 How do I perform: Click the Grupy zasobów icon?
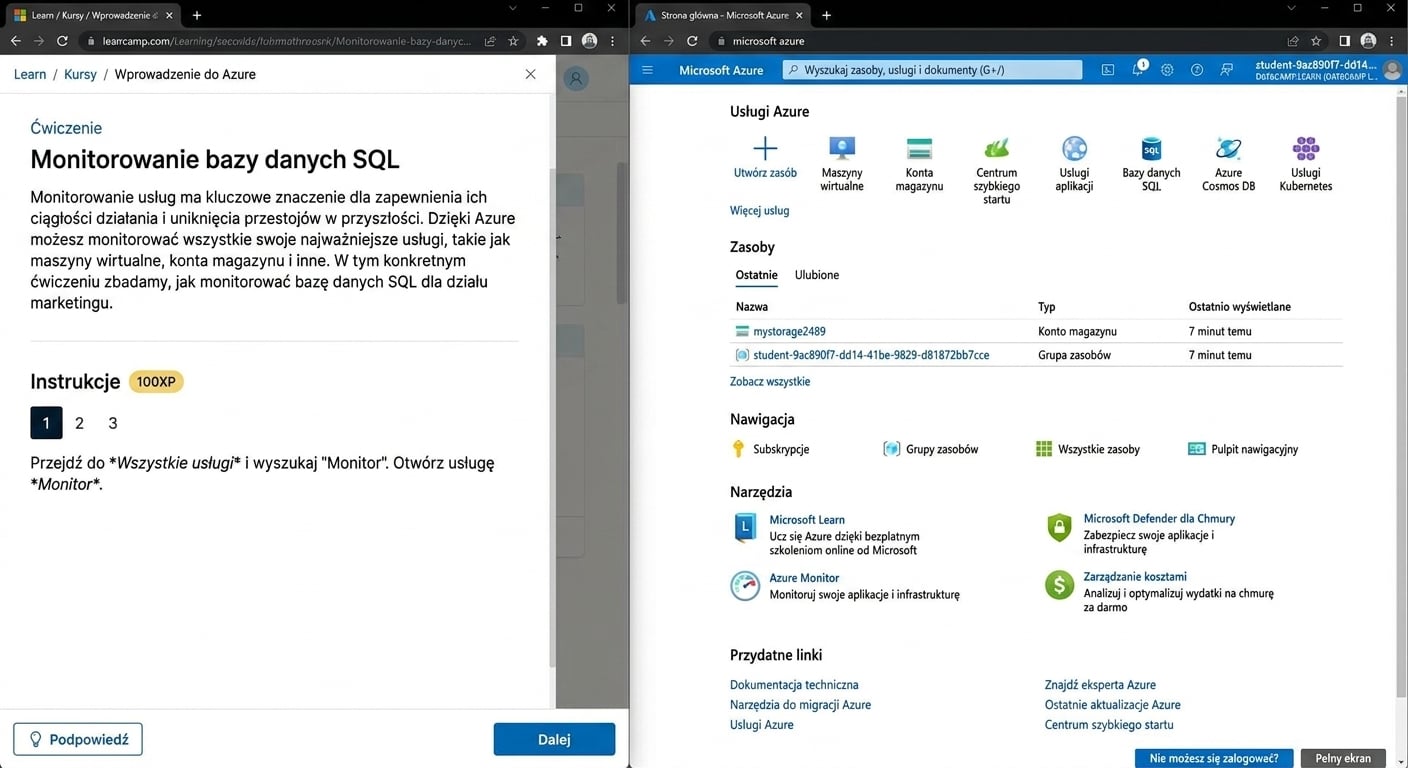tap(891, 449)
